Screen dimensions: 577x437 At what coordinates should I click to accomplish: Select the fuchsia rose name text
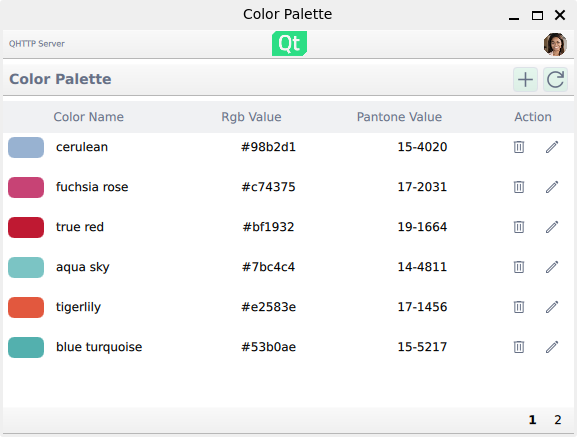click(92, 187)
